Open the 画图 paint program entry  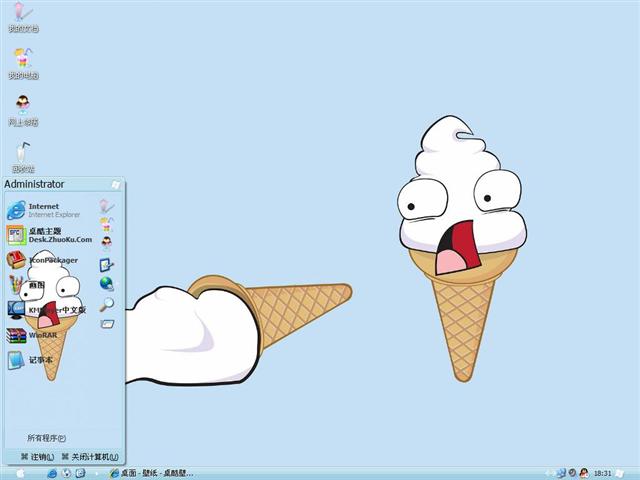tap(27, 285)
